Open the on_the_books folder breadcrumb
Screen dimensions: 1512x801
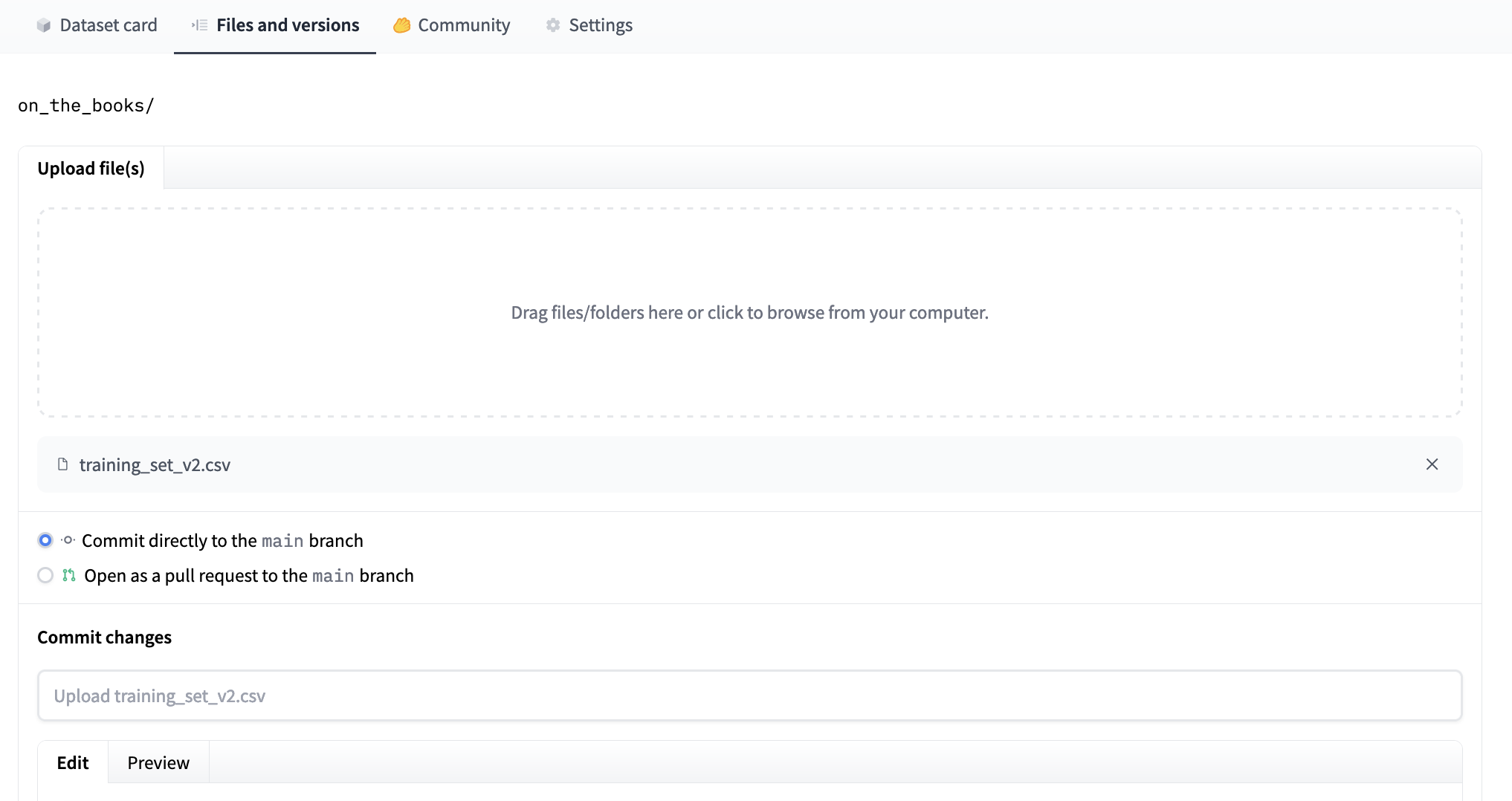(85, 106)
